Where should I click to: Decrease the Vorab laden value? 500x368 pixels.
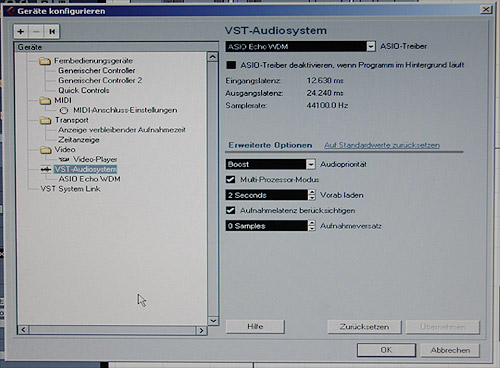[x=312, y=198]
